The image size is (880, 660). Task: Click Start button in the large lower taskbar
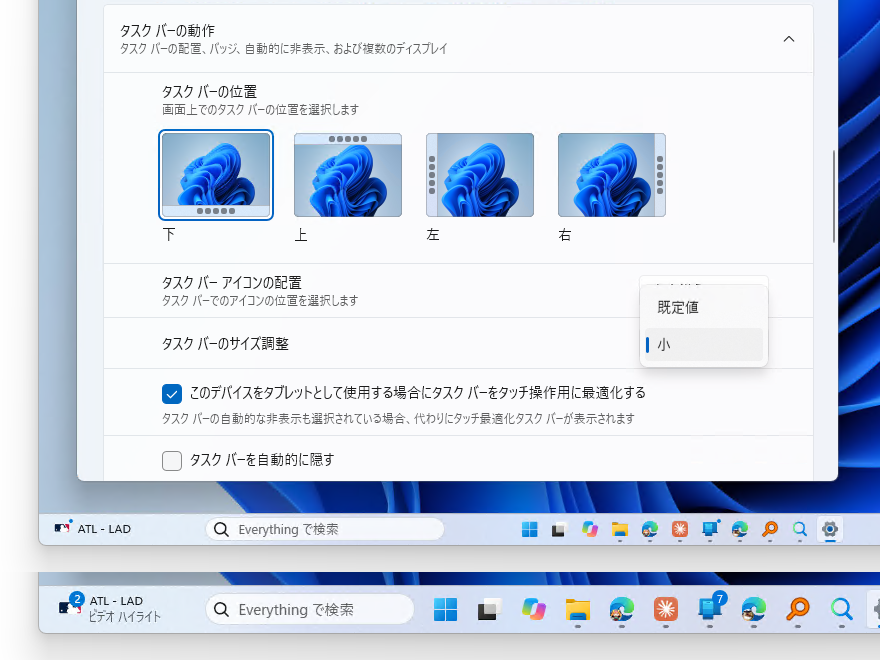point(446,609)
